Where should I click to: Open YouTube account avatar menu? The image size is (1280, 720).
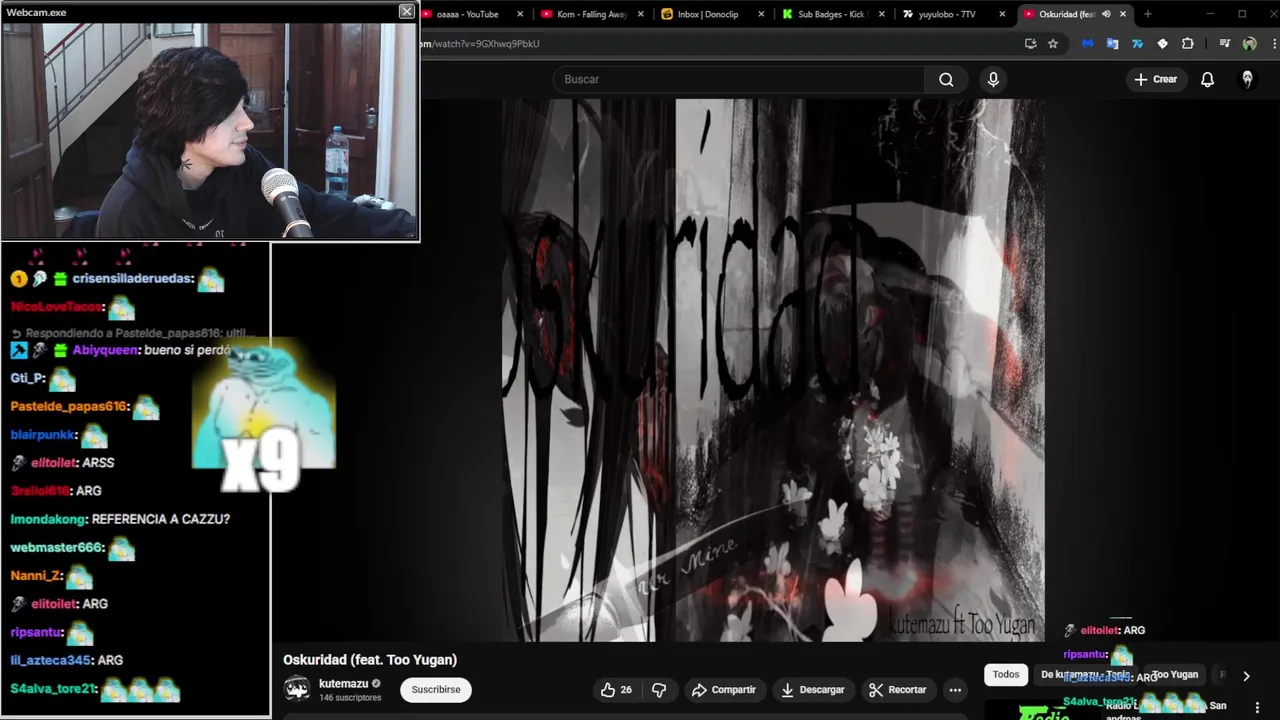coord(1247,80)
